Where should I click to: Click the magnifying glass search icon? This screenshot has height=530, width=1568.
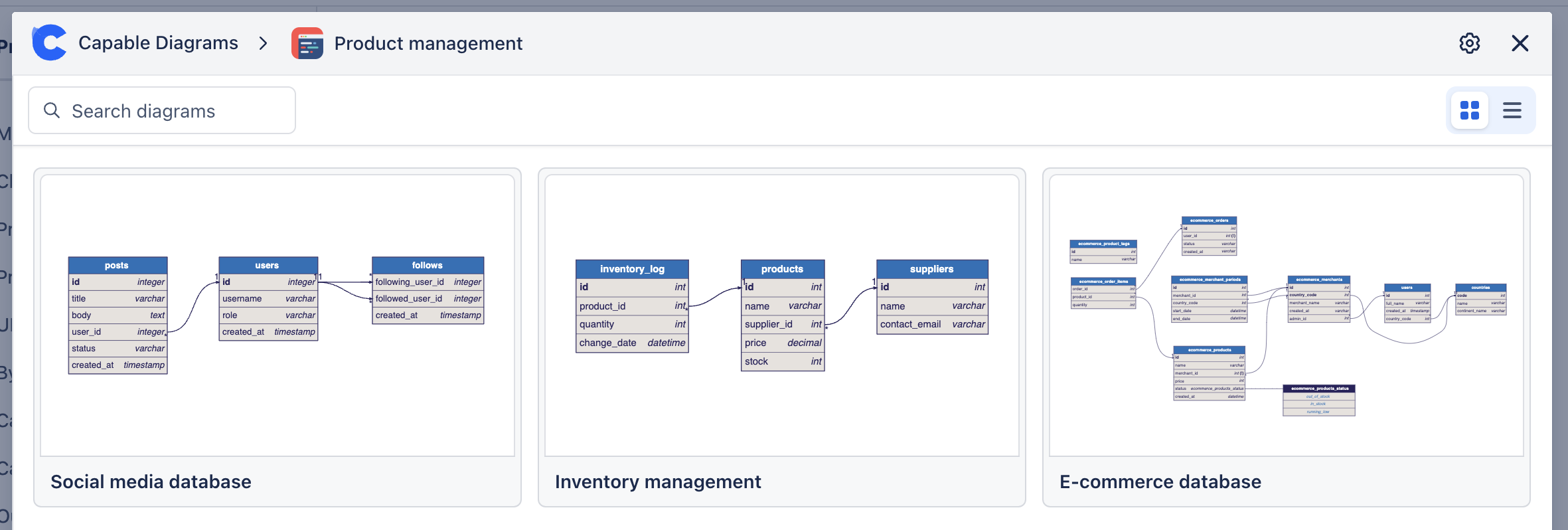click(x=52, y=110)
